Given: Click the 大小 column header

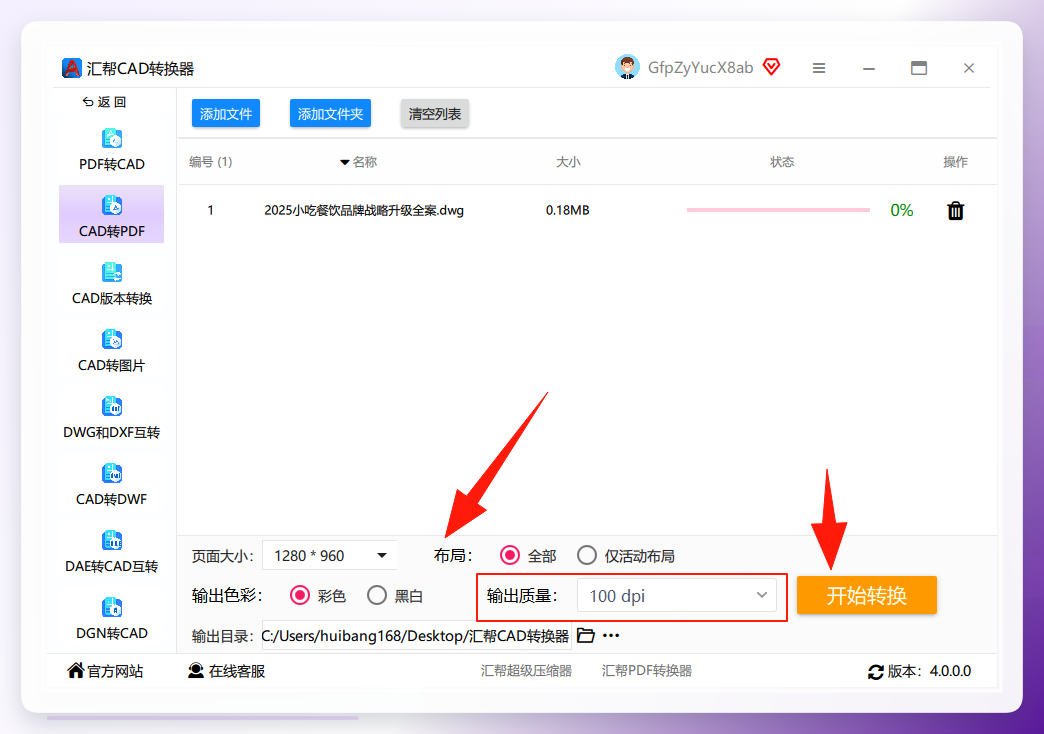Looking at the screenshot, I should click(568, 162).
